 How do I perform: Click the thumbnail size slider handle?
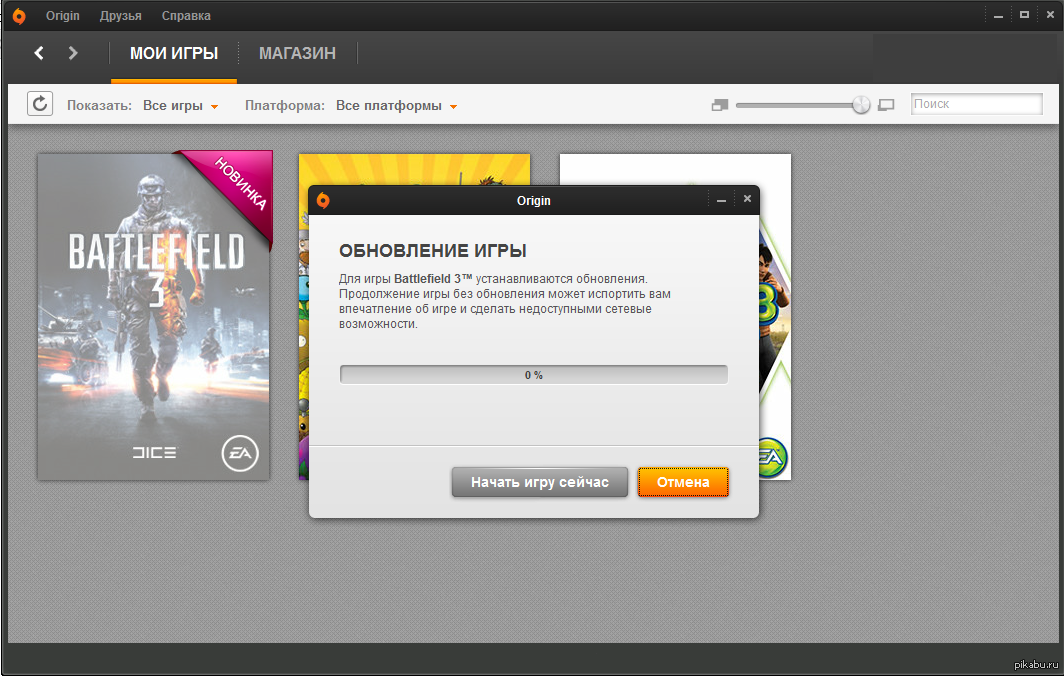[x=861, y=105]
